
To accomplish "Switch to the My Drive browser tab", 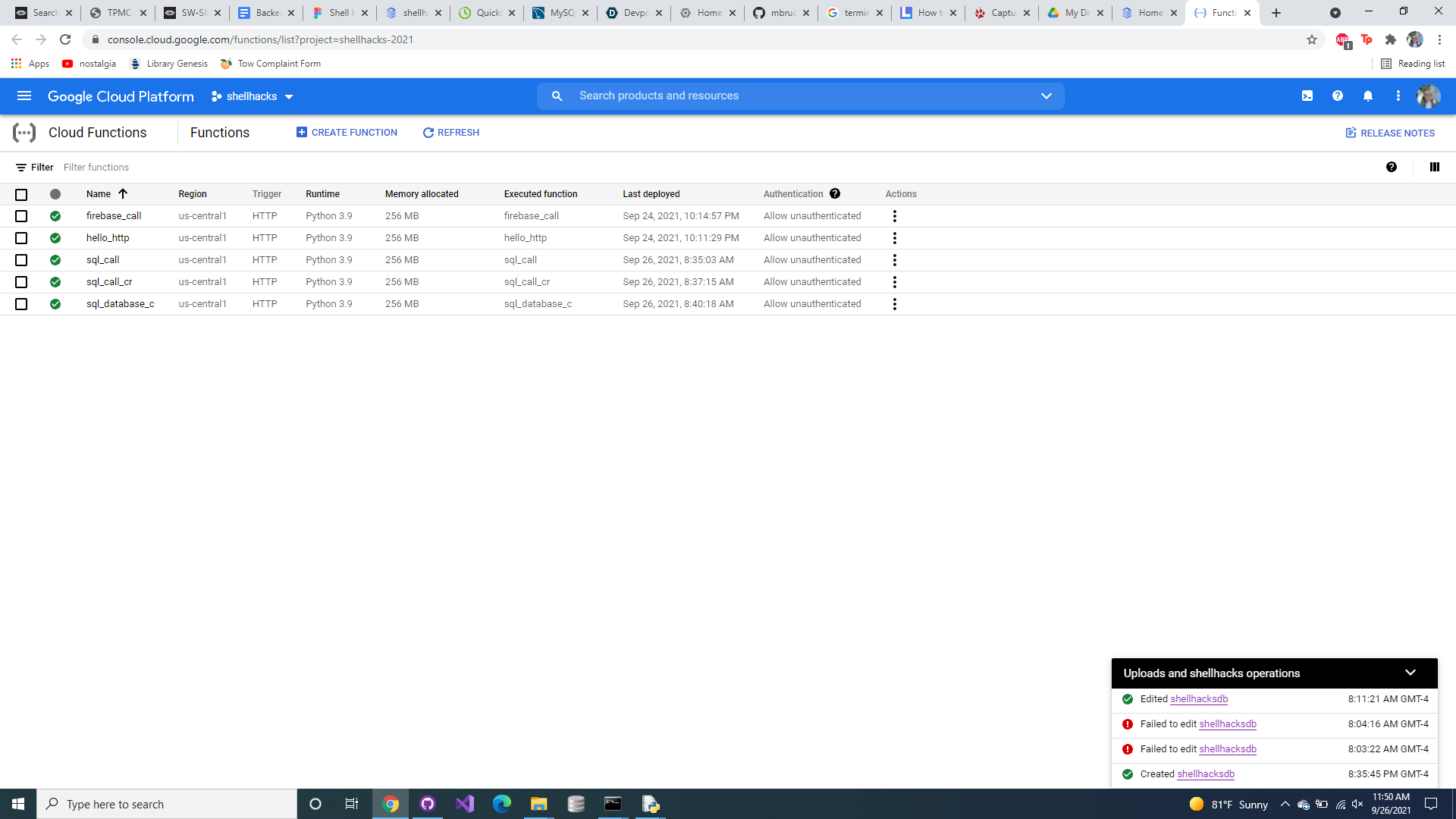I will (1075, 13).
